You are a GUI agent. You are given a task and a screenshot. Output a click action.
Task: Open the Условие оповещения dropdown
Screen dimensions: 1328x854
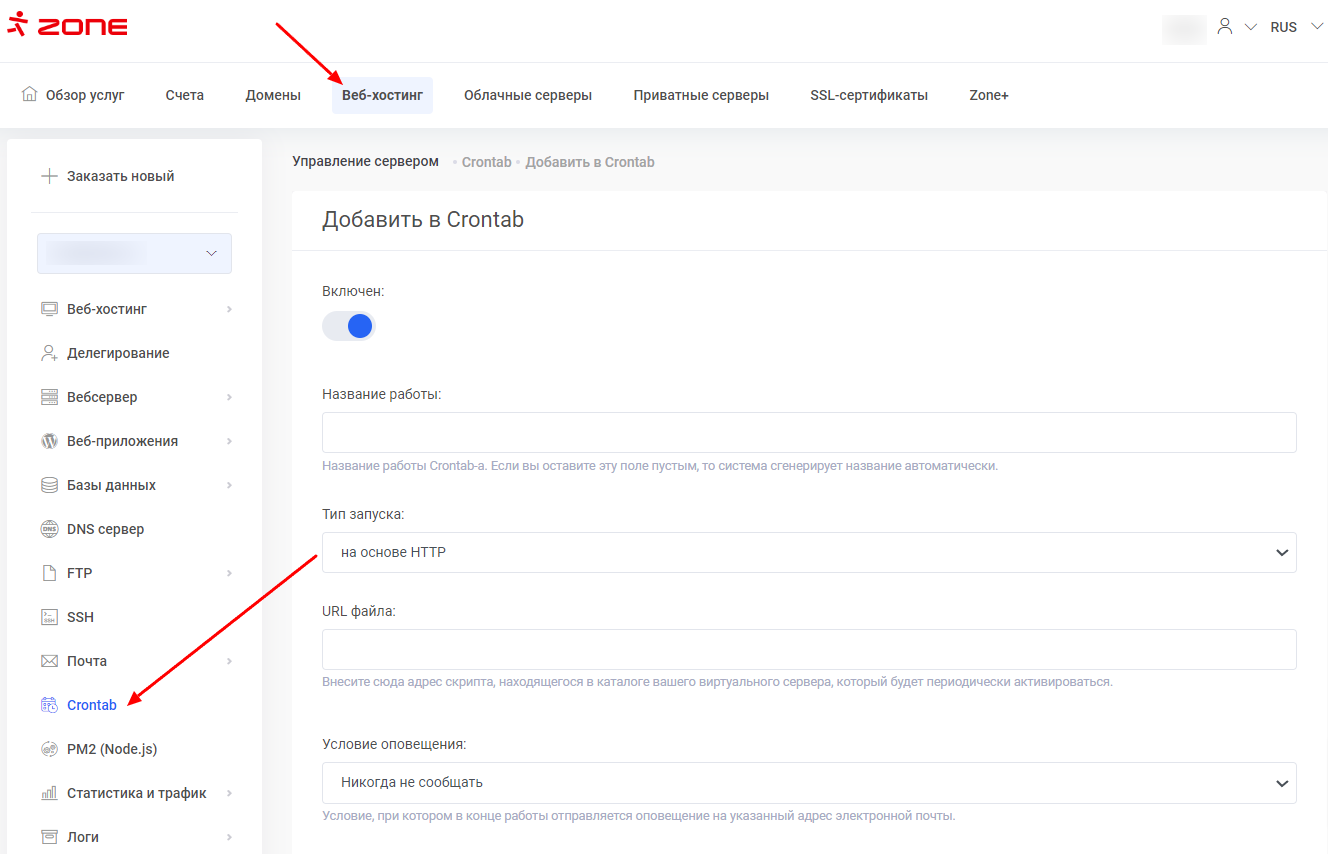click(x=808, y=782)
